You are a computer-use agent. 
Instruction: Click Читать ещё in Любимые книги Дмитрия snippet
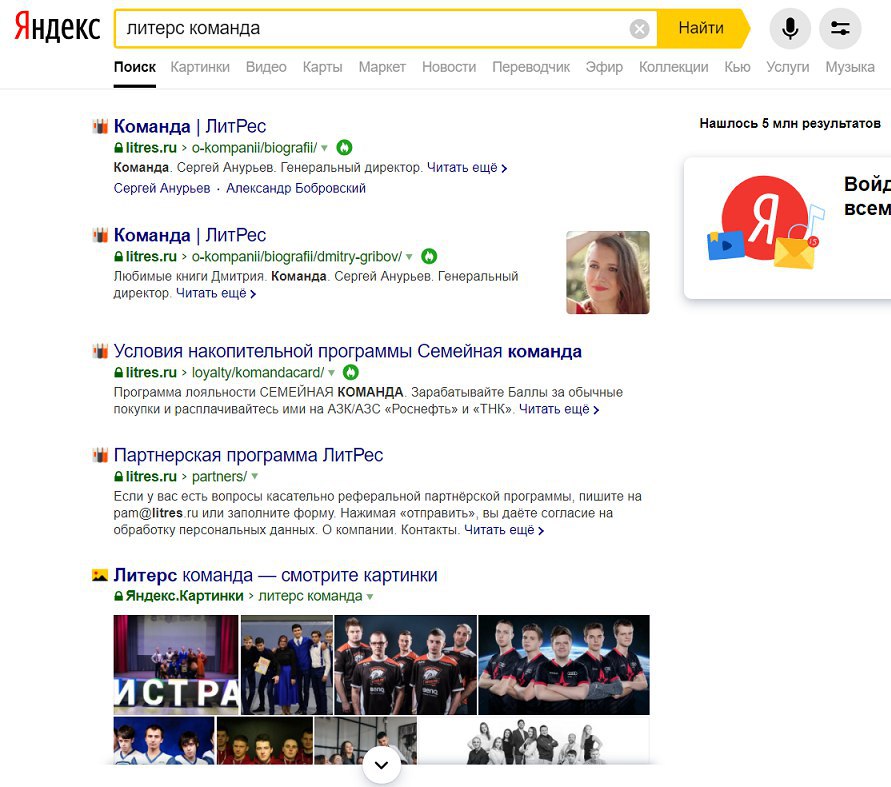[x=216, y=293]
